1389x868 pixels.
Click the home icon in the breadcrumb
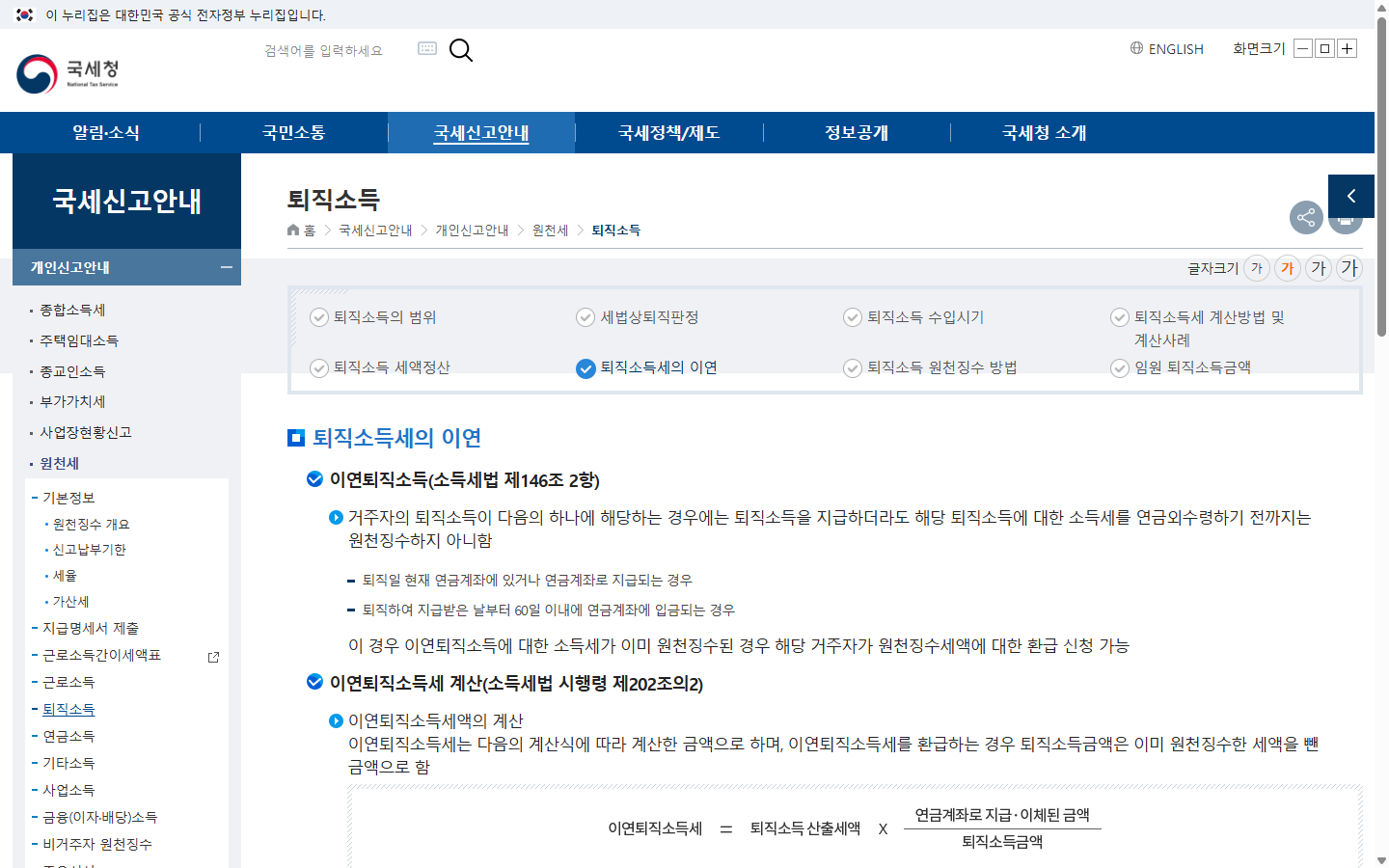[293, 230]
